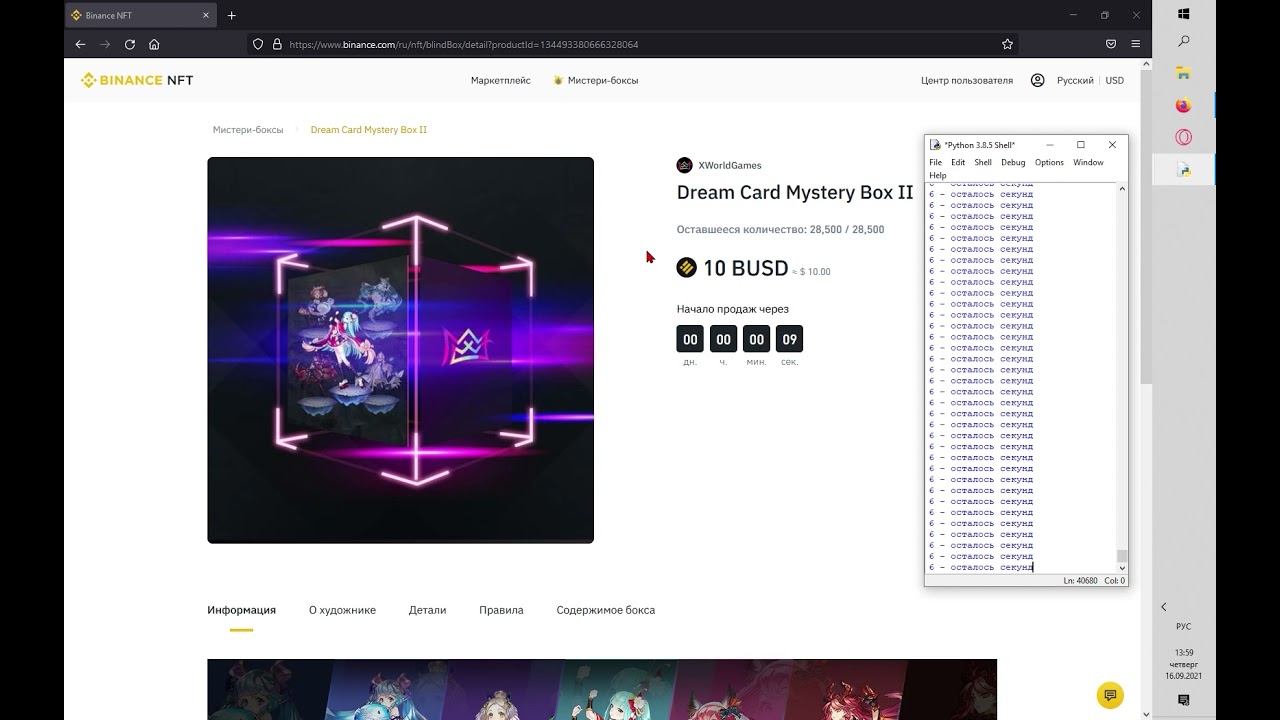Open the Options menu in Python Shell
The height and width of the screenshot is (720, 1280).
[x=1049, y=162]
